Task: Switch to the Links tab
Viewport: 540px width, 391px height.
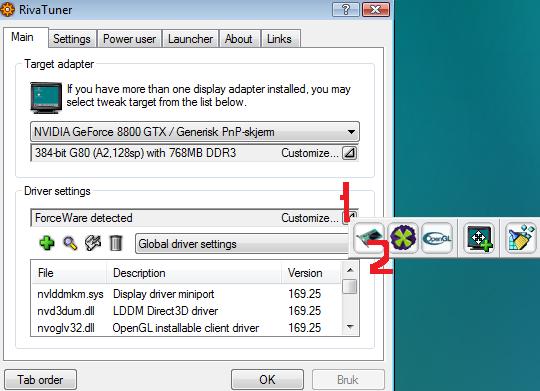Action: (280, 39)
